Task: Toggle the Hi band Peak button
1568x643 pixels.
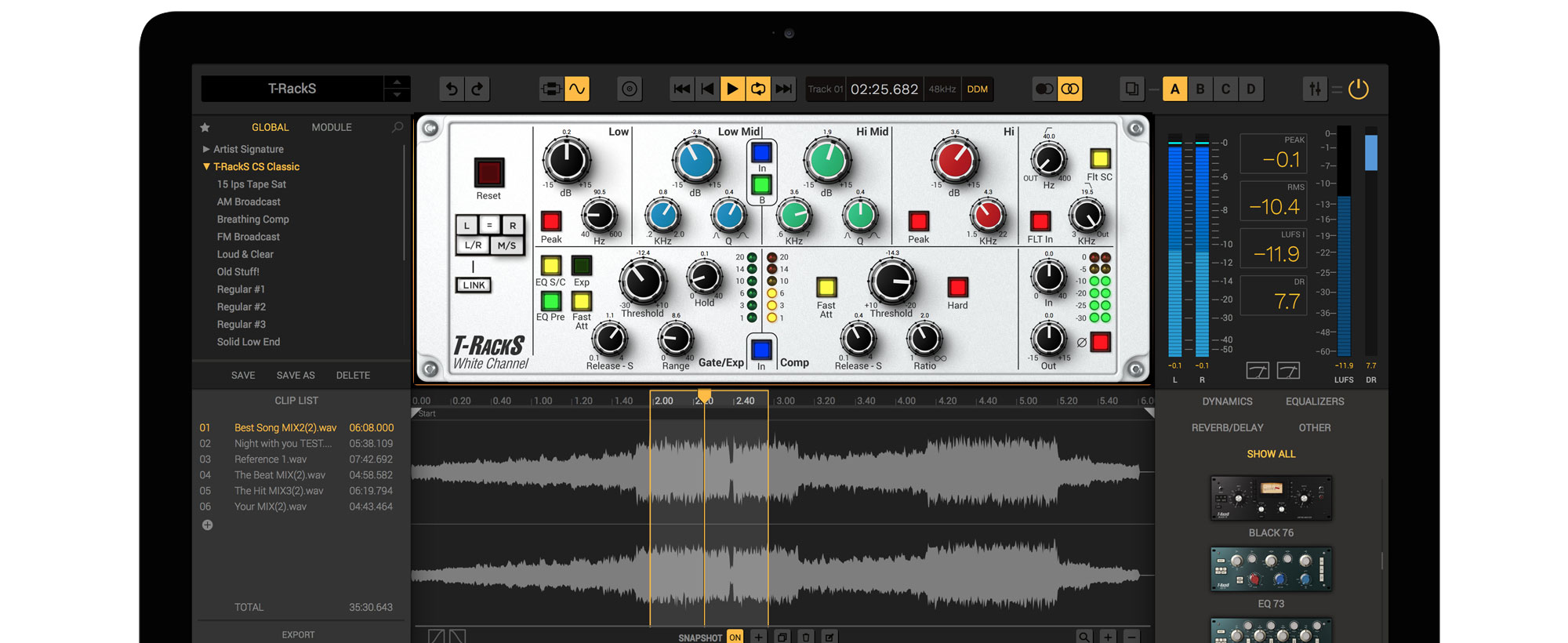Action: 918,221
